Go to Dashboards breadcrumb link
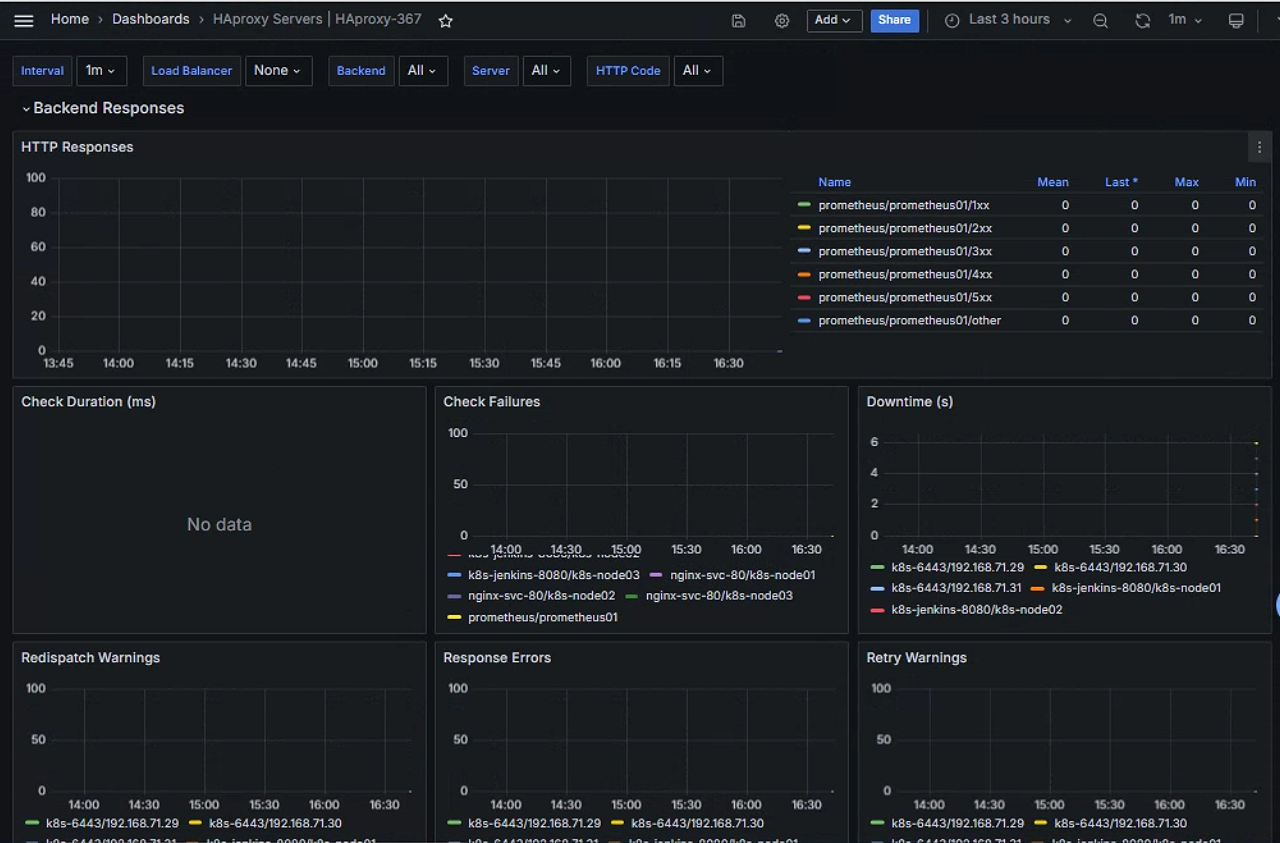This screenshot has width=1280, height=843. 150,19
